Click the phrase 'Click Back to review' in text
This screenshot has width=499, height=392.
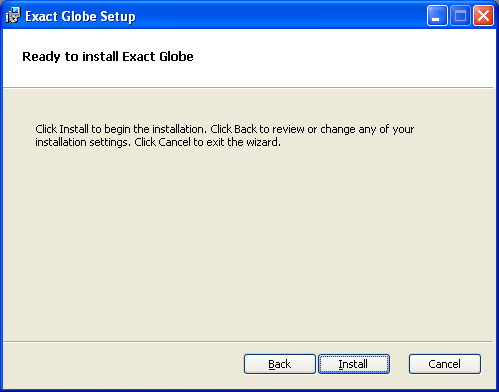point(257,129)
